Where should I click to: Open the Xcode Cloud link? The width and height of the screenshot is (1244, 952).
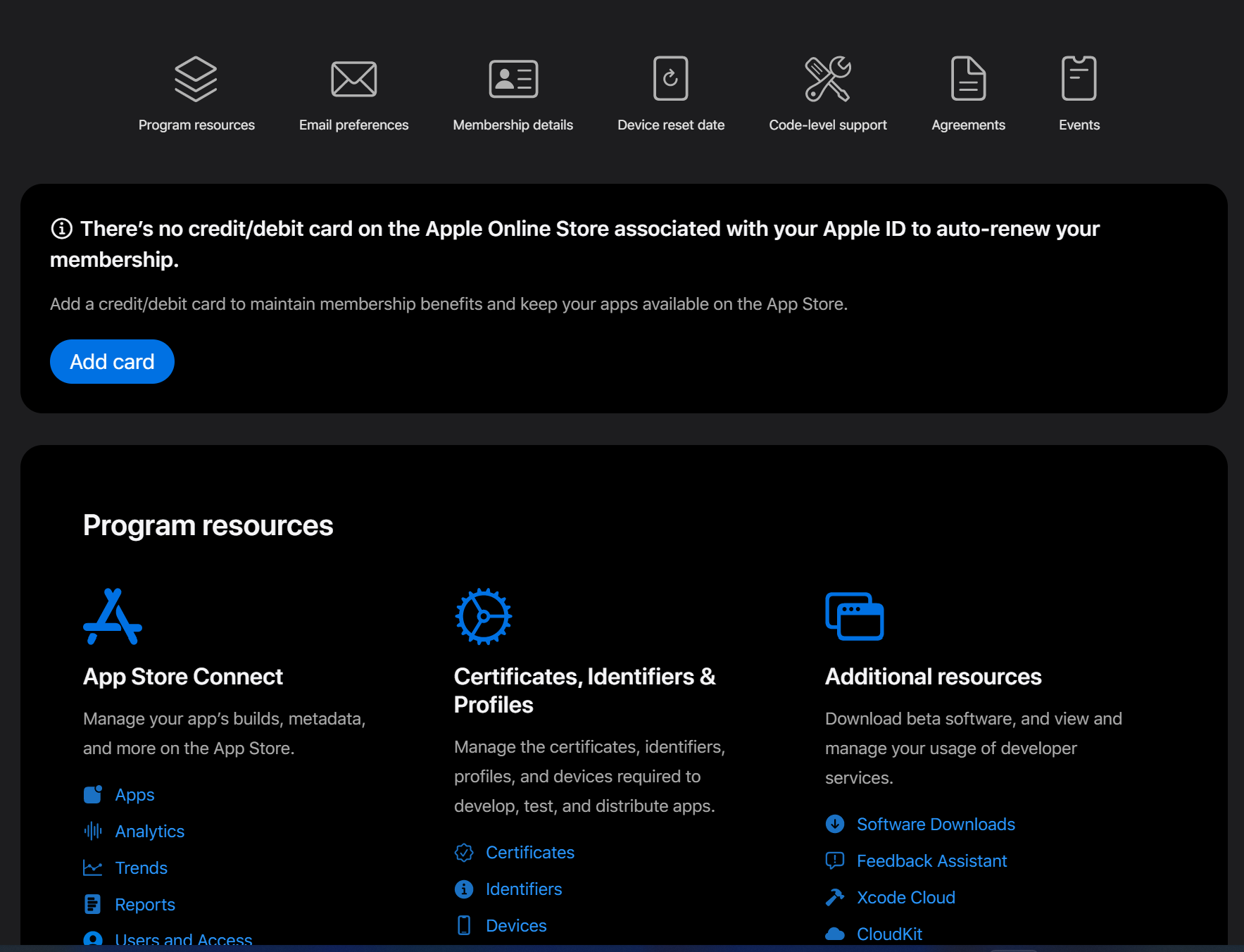tap(906, 897)
